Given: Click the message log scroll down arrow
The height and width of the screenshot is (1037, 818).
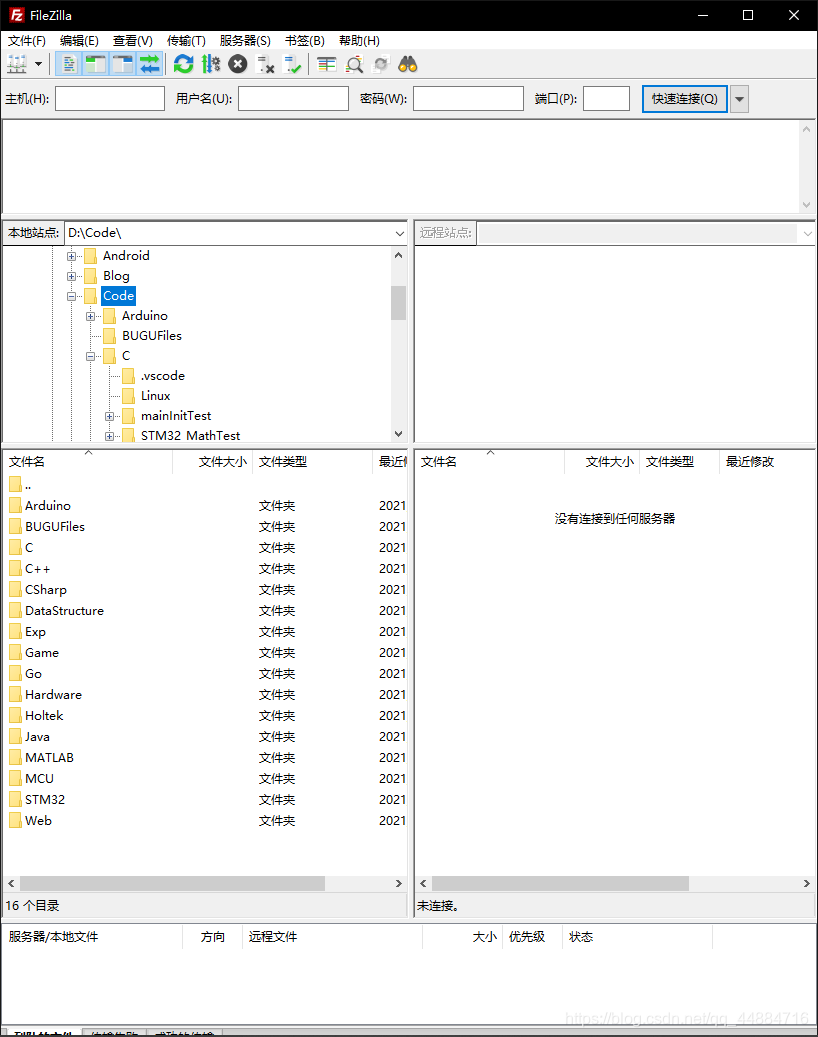Looking at the screenshot, I should tap(806, 205).
